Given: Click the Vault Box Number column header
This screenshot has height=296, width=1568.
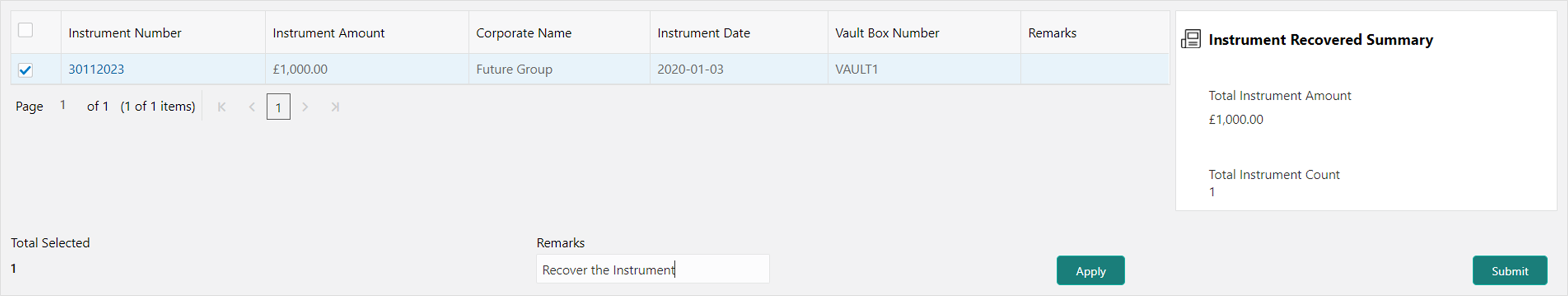Looking at the screenshot, I should click(886, 33).
